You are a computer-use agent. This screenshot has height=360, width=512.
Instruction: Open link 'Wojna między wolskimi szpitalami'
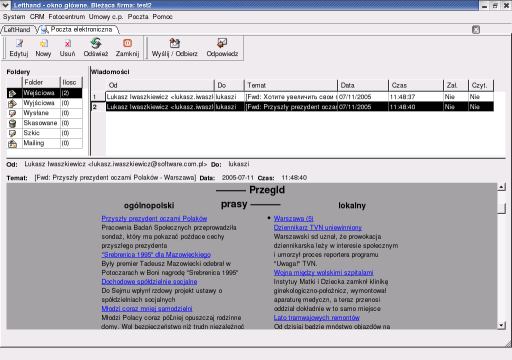pos(323,273)
